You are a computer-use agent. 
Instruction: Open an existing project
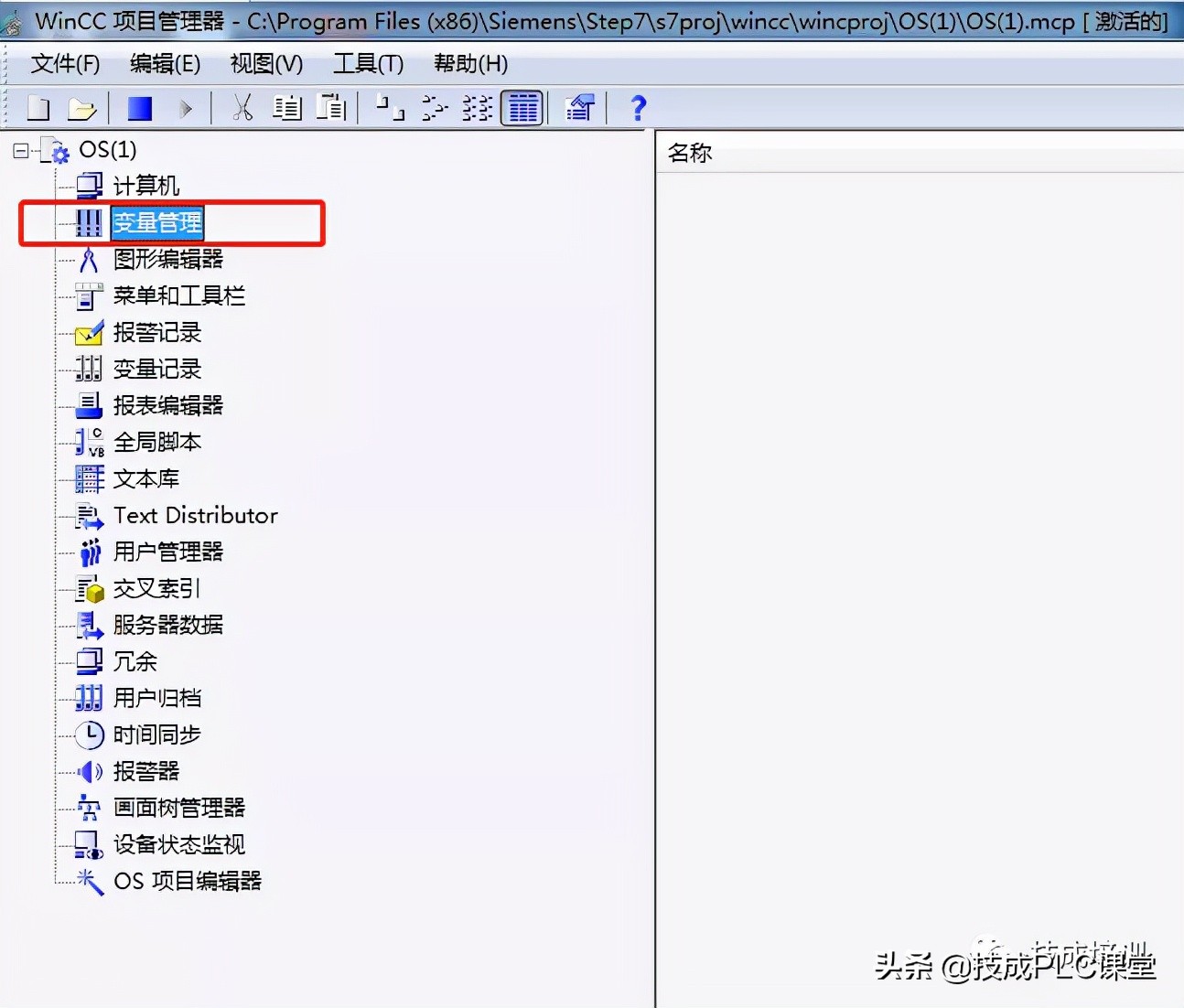[82, 107]
